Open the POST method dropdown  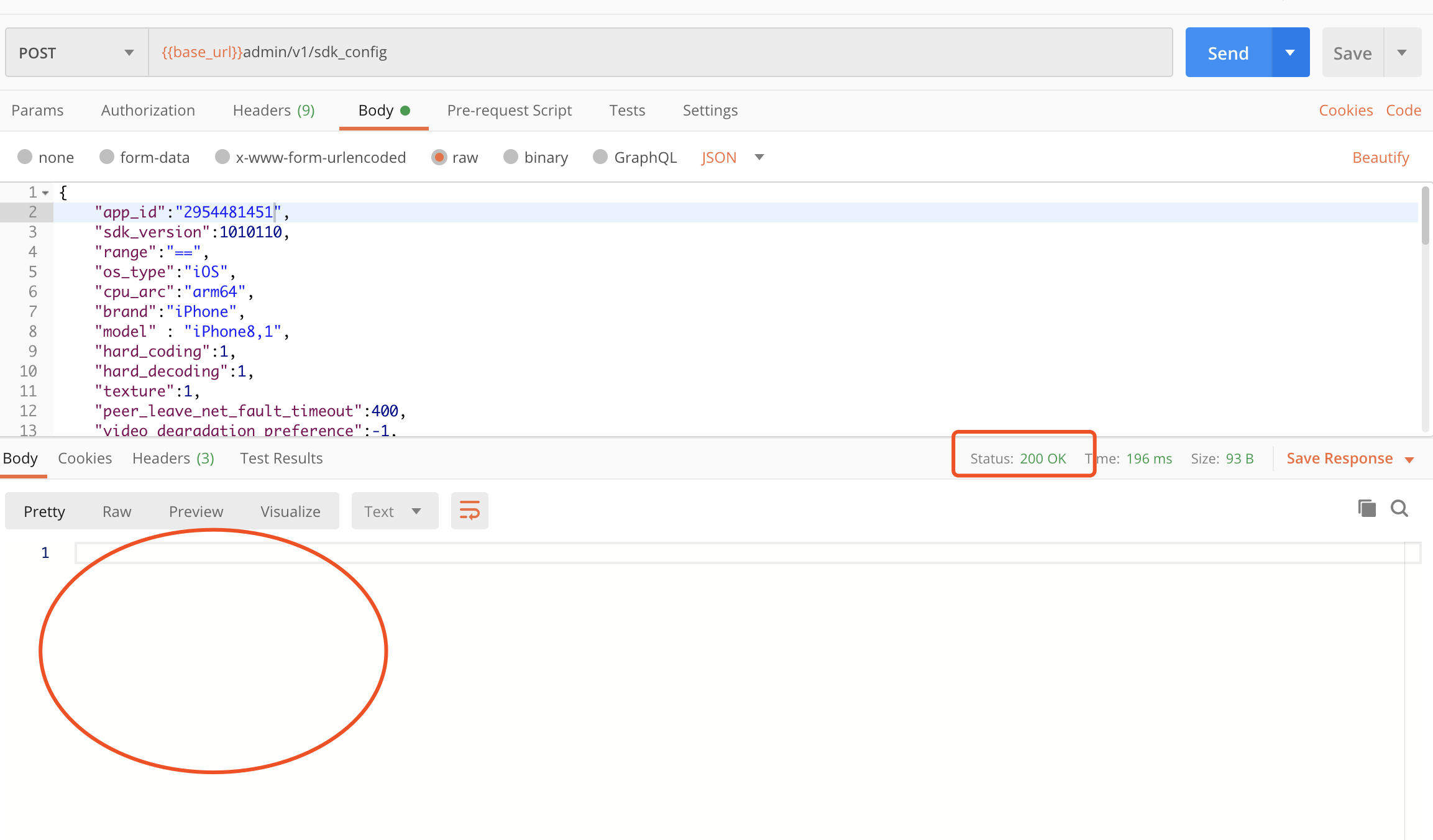[129, 52]
